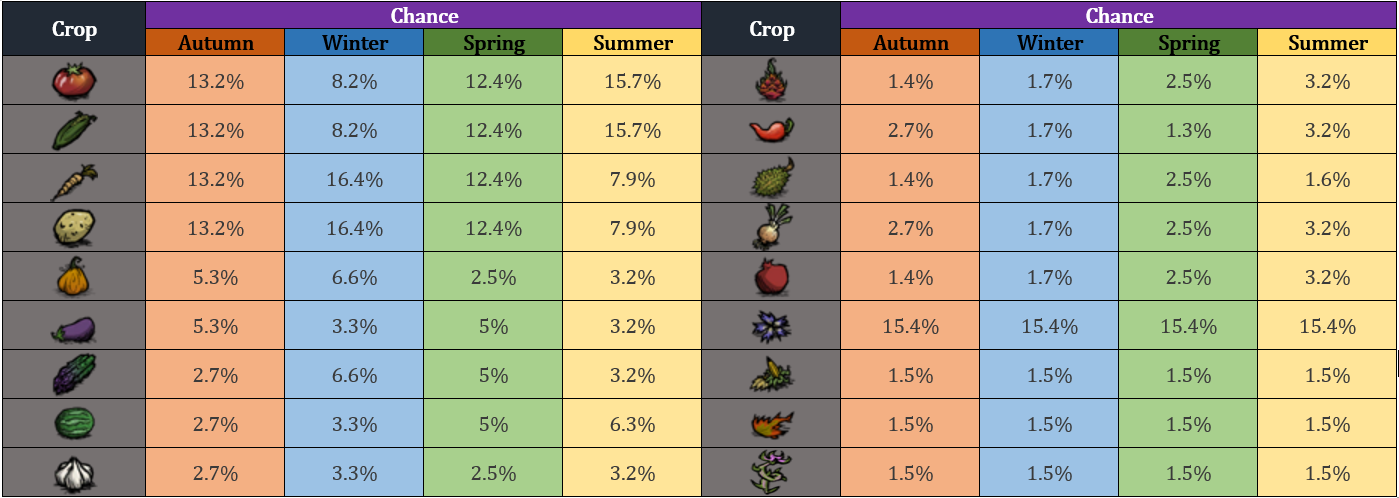This screenshot has height=498, width=1399.
Task: Click the dragon fruit crop icon
Action: point(771,81)
